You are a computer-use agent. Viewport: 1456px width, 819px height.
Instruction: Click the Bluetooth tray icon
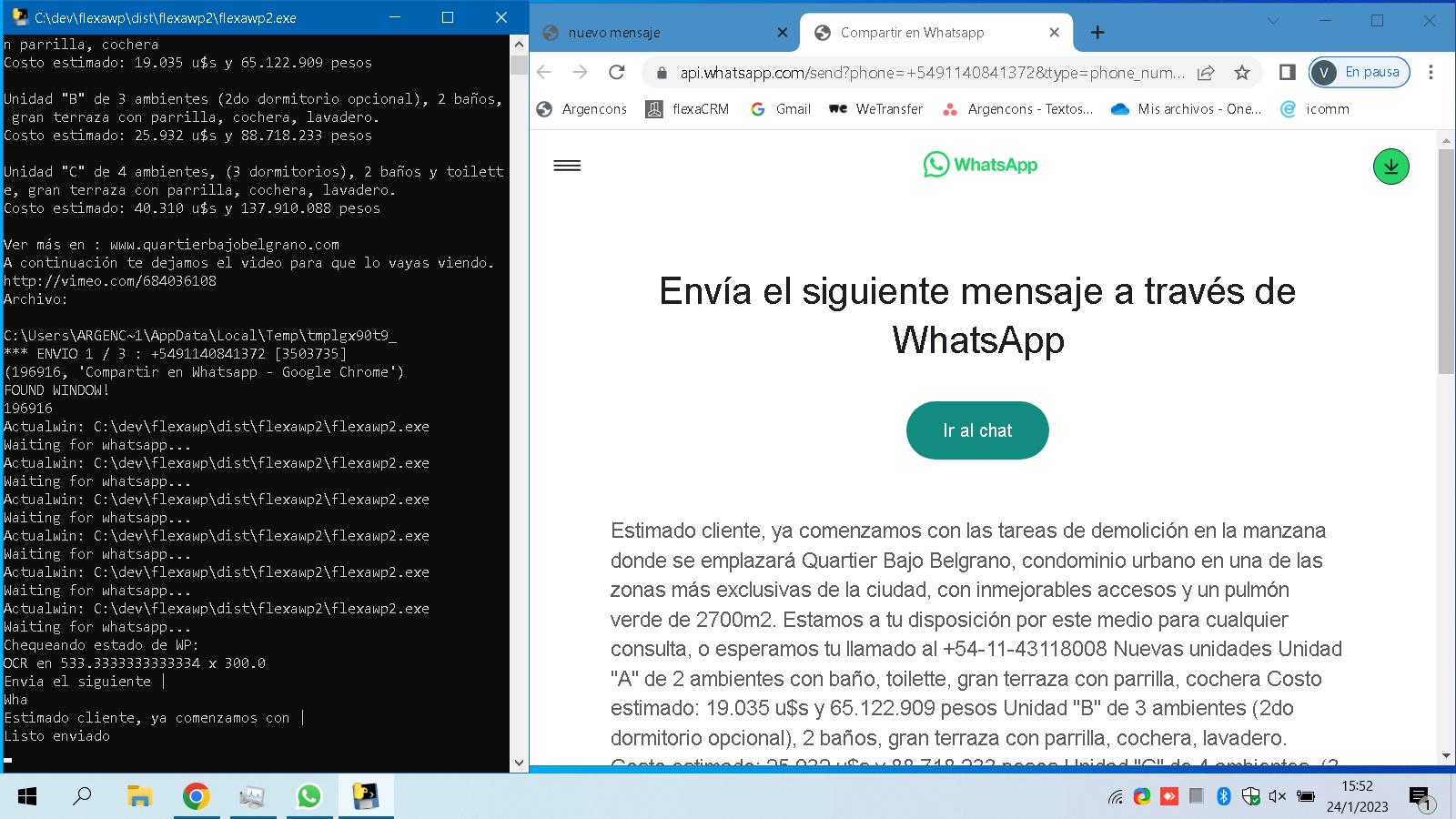tap(1224, 796)
